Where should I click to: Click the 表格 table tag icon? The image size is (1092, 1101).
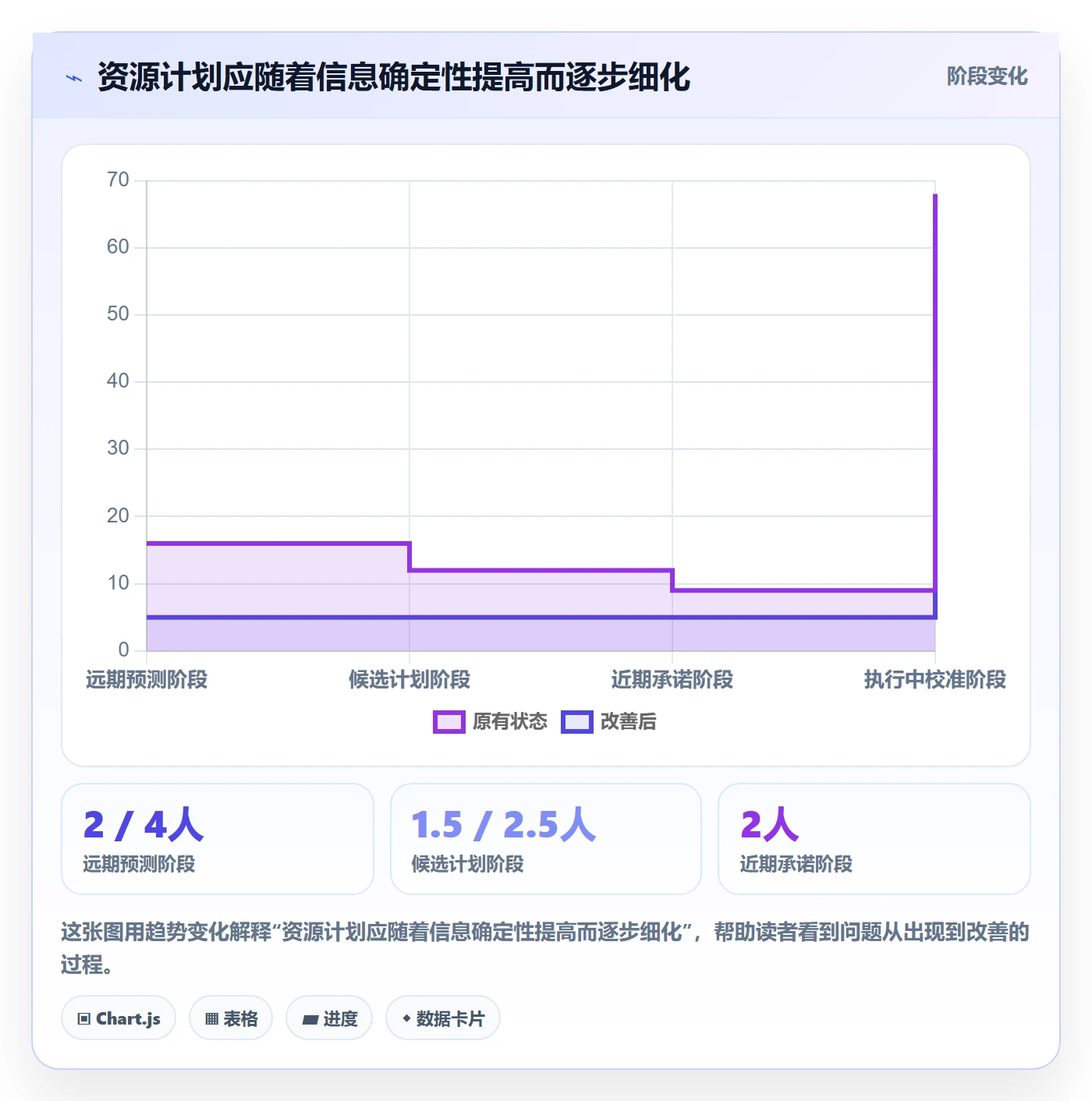tap(211, 1018)
